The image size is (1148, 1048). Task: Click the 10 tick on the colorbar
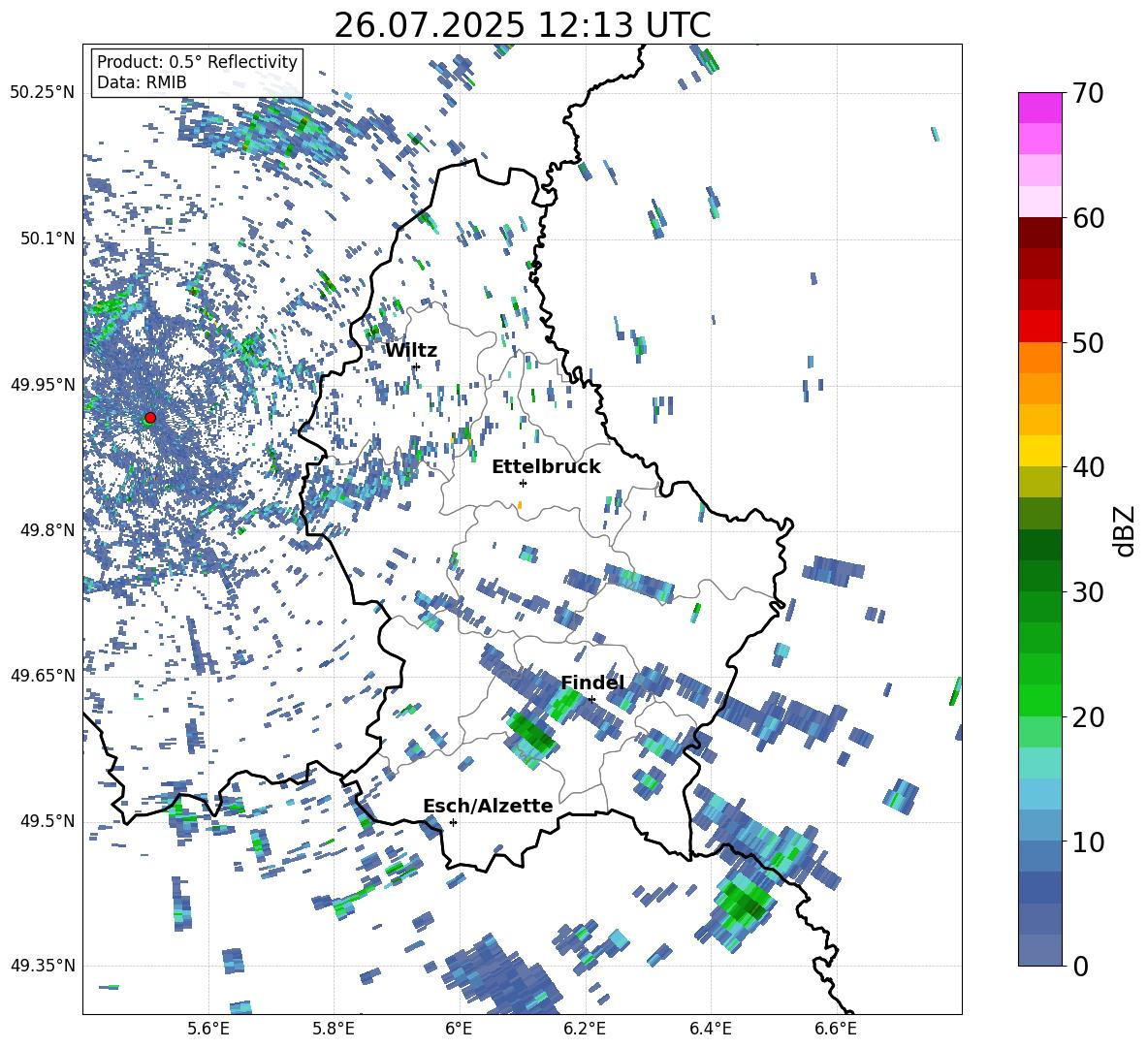point(1088,842)
